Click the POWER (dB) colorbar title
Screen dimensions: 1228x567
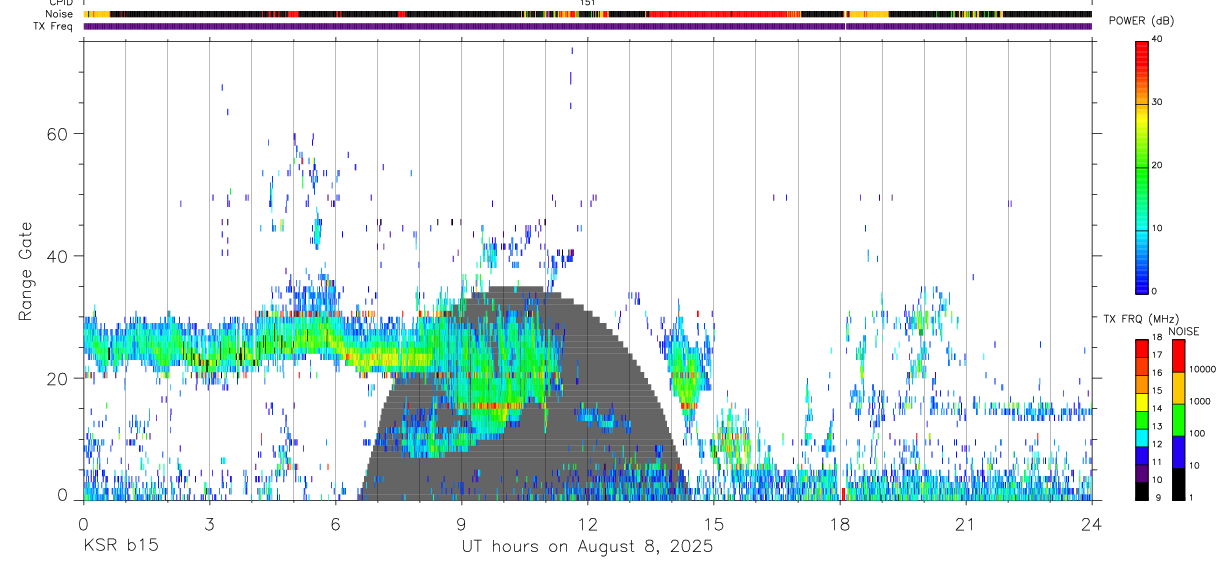pyautogui.click(x=1141, y=21)
